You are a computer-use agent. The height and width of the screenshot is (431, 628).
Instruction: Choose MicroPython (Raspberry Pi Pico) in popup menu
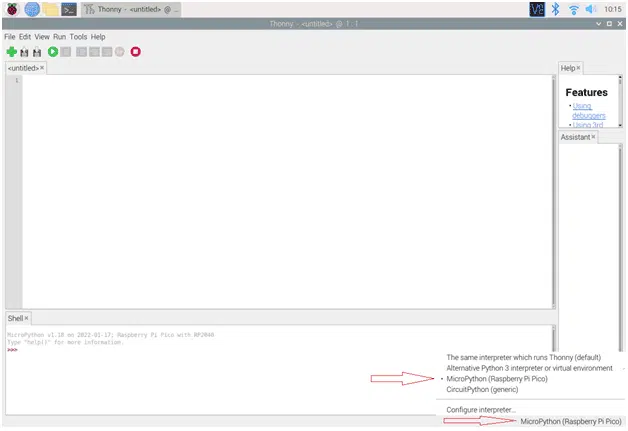pyautogui.click(x=497, y=379)
